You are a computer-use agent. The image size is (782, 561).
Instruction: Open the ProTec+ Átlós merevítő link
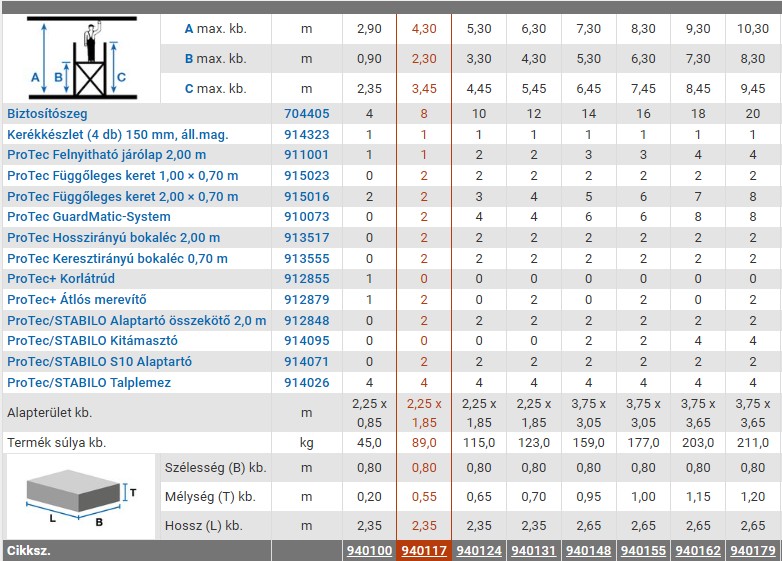coord(76,300)
